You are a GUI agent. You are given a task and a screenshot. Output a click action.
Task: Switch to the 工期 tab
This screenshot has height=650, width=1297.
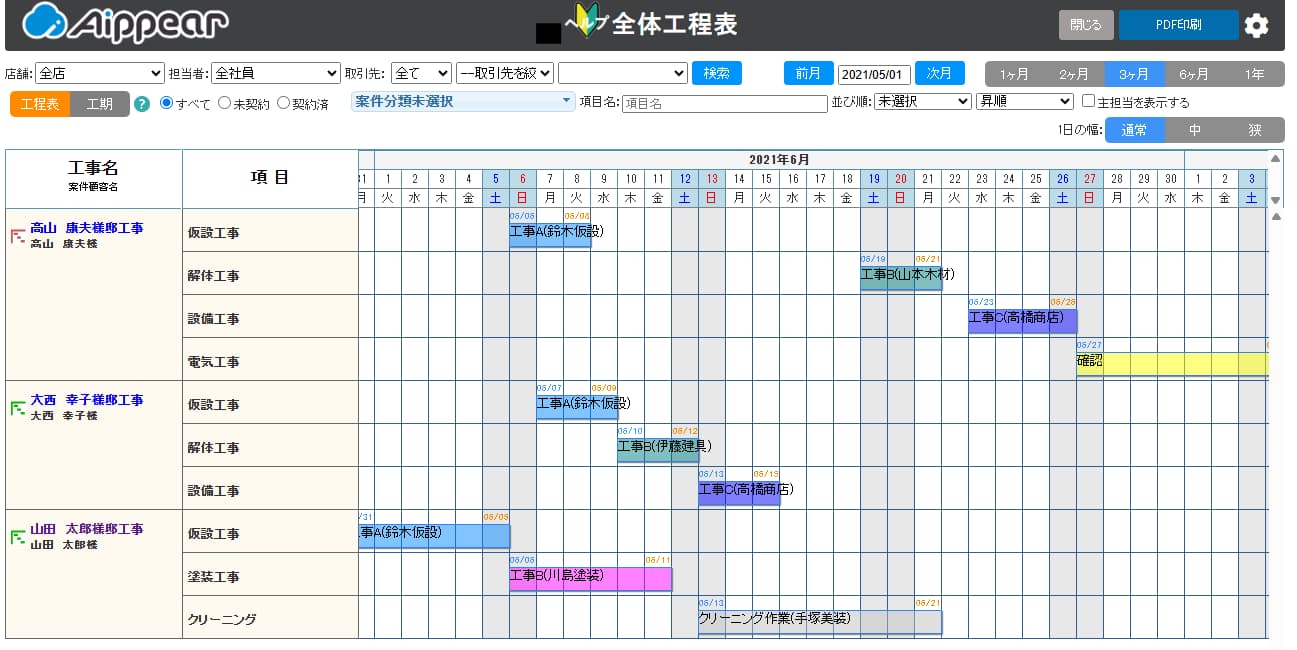[x=100, y=104]
